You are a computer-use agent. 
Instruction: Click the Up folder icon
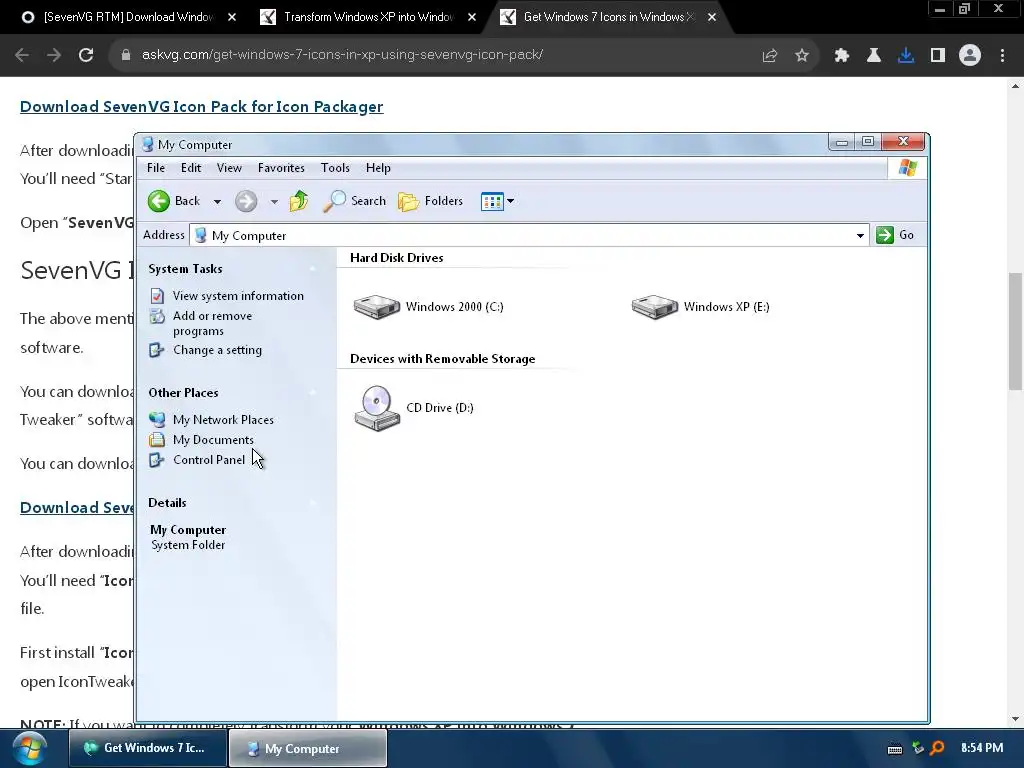click(x=299, y=201)
